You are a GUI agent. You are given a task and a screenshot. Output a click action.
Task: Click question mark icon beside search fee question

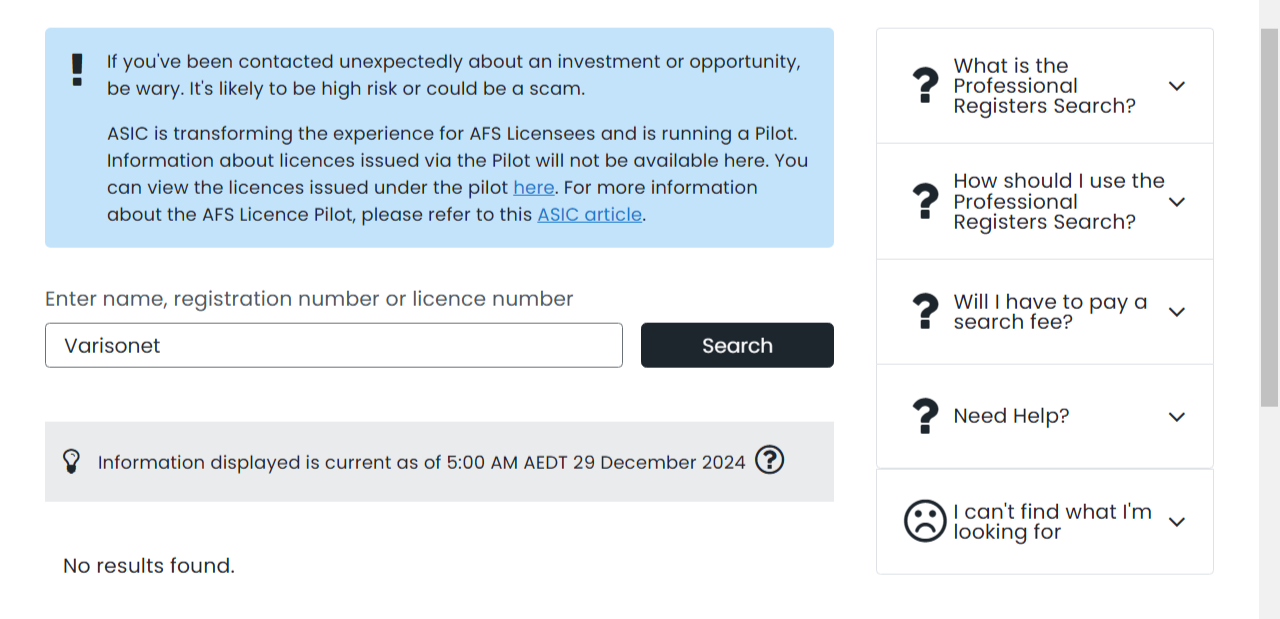927,312
